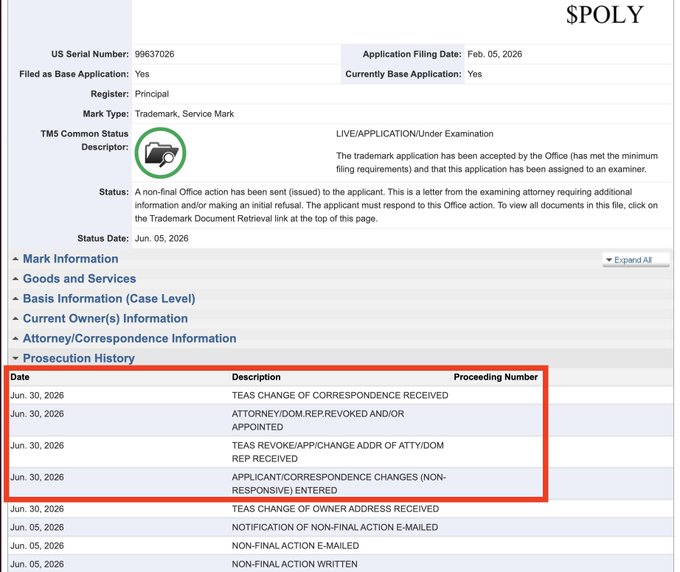Click ATTORNEY/DOM.REP.REVOKED AND/OR APPOINTED row
Viewport: 680px width, 572px height.
point(340,420)
